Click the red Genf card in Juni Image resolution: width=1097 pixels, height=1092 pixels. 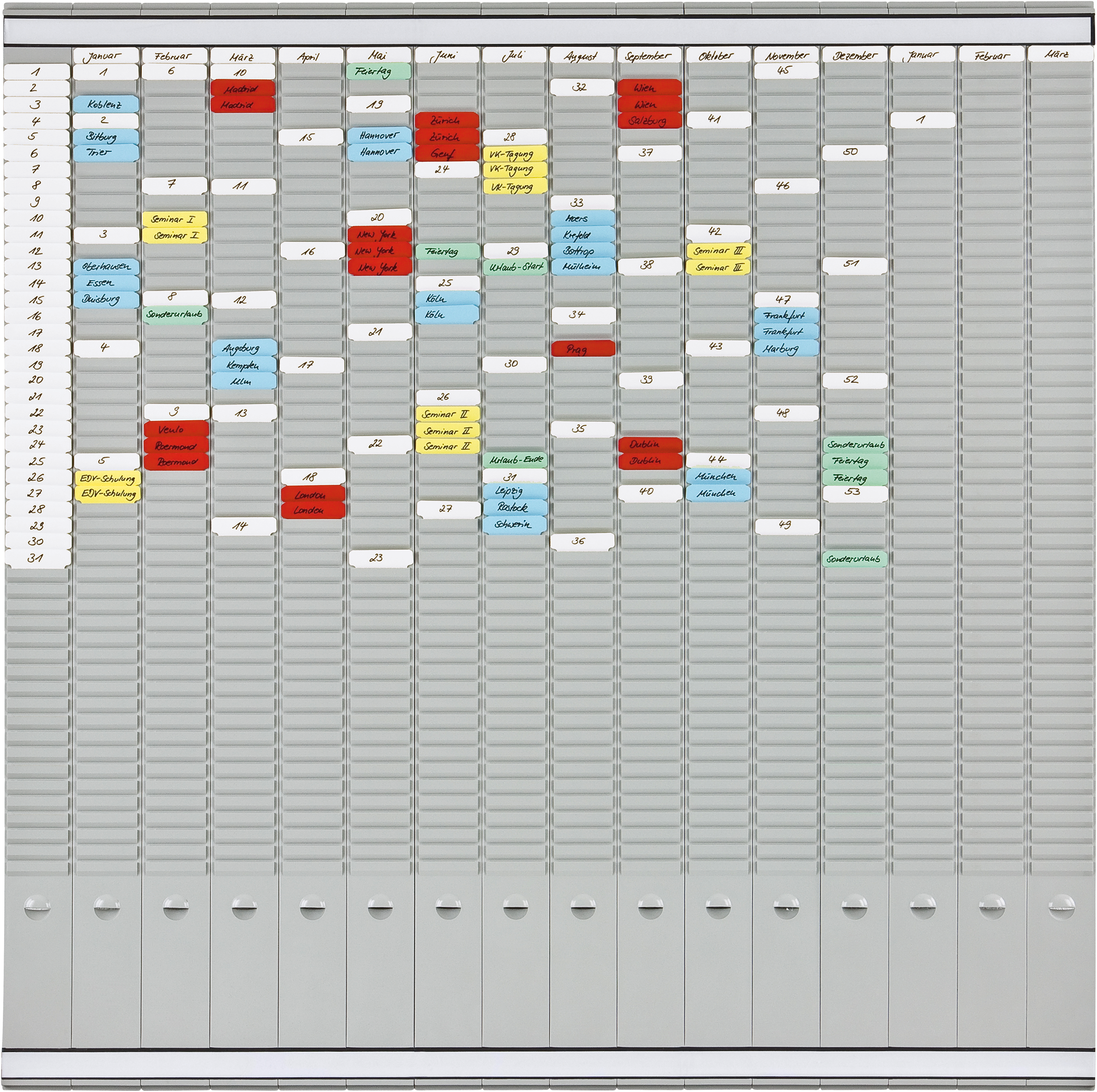(446, 153)
